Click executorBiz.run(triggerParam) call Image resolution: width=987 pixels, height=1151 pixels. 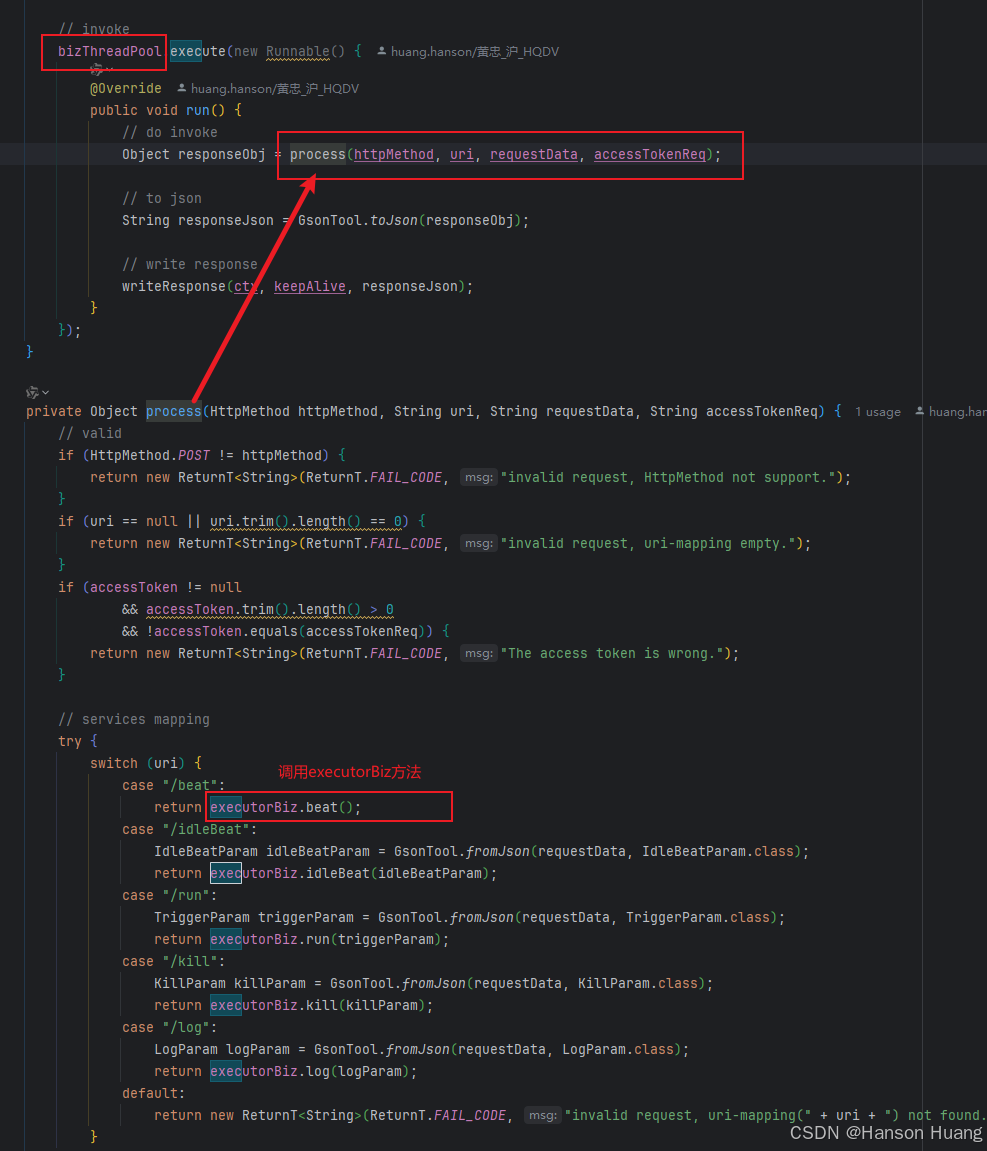[x=326, y=940]
